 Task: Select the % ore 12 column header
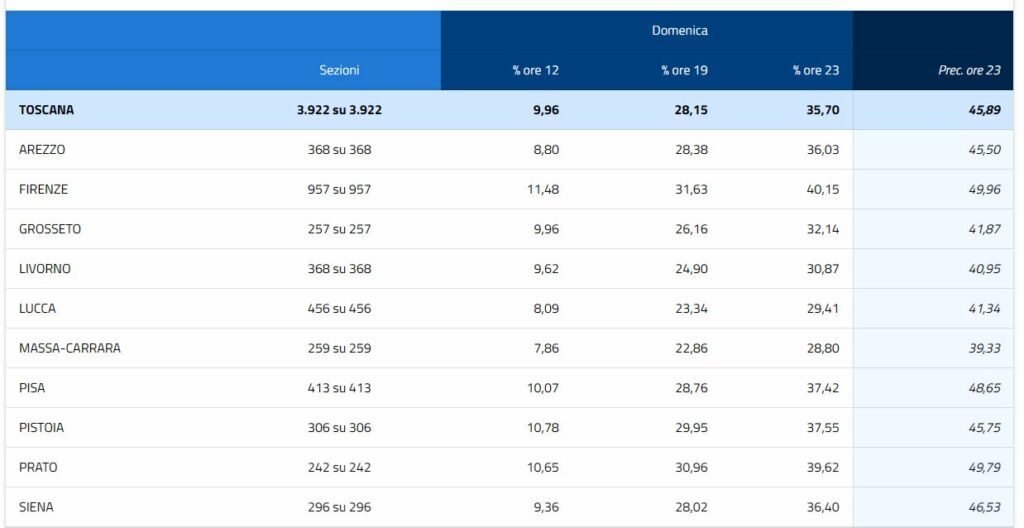536,70
